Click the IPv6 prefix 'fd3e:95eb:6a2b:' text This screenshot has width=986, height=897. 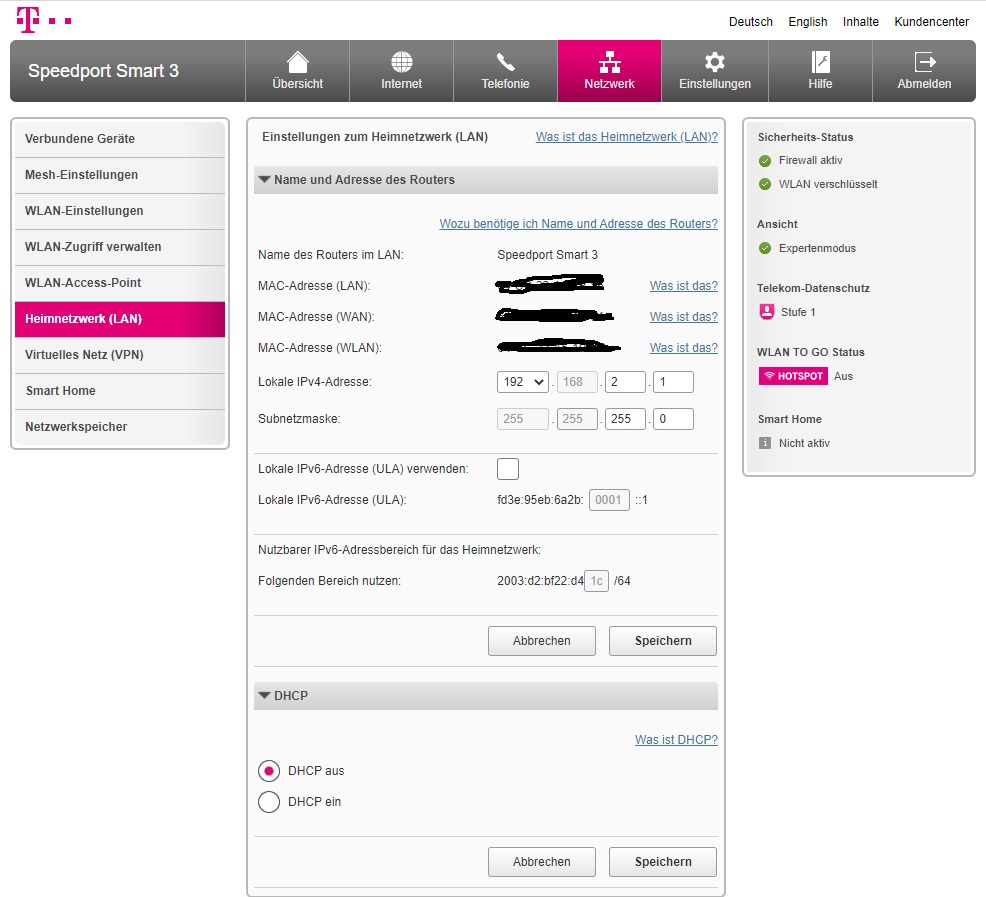(x=540, y=500)
